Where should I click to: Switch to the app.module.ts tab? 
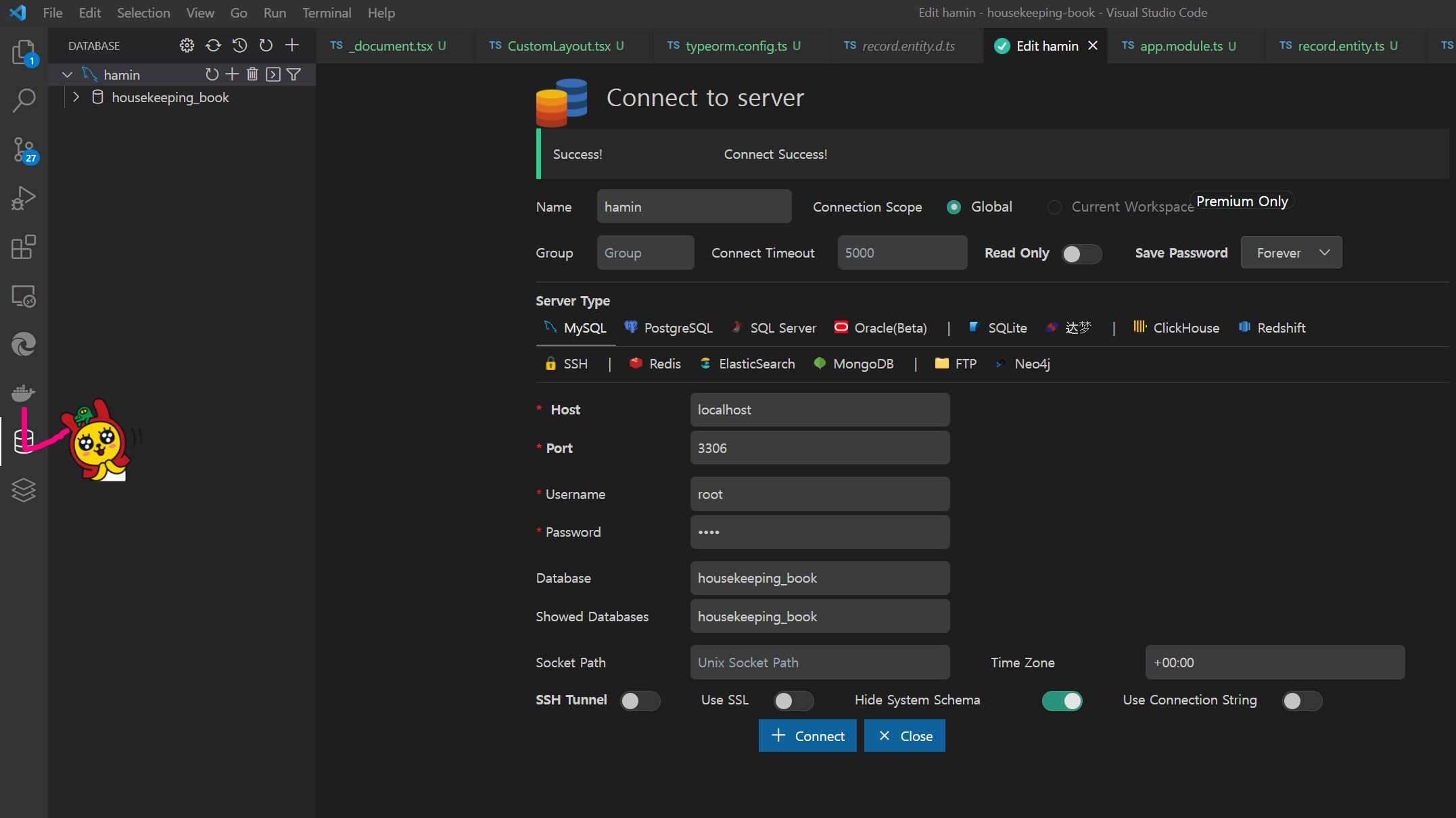(1188, 46)
